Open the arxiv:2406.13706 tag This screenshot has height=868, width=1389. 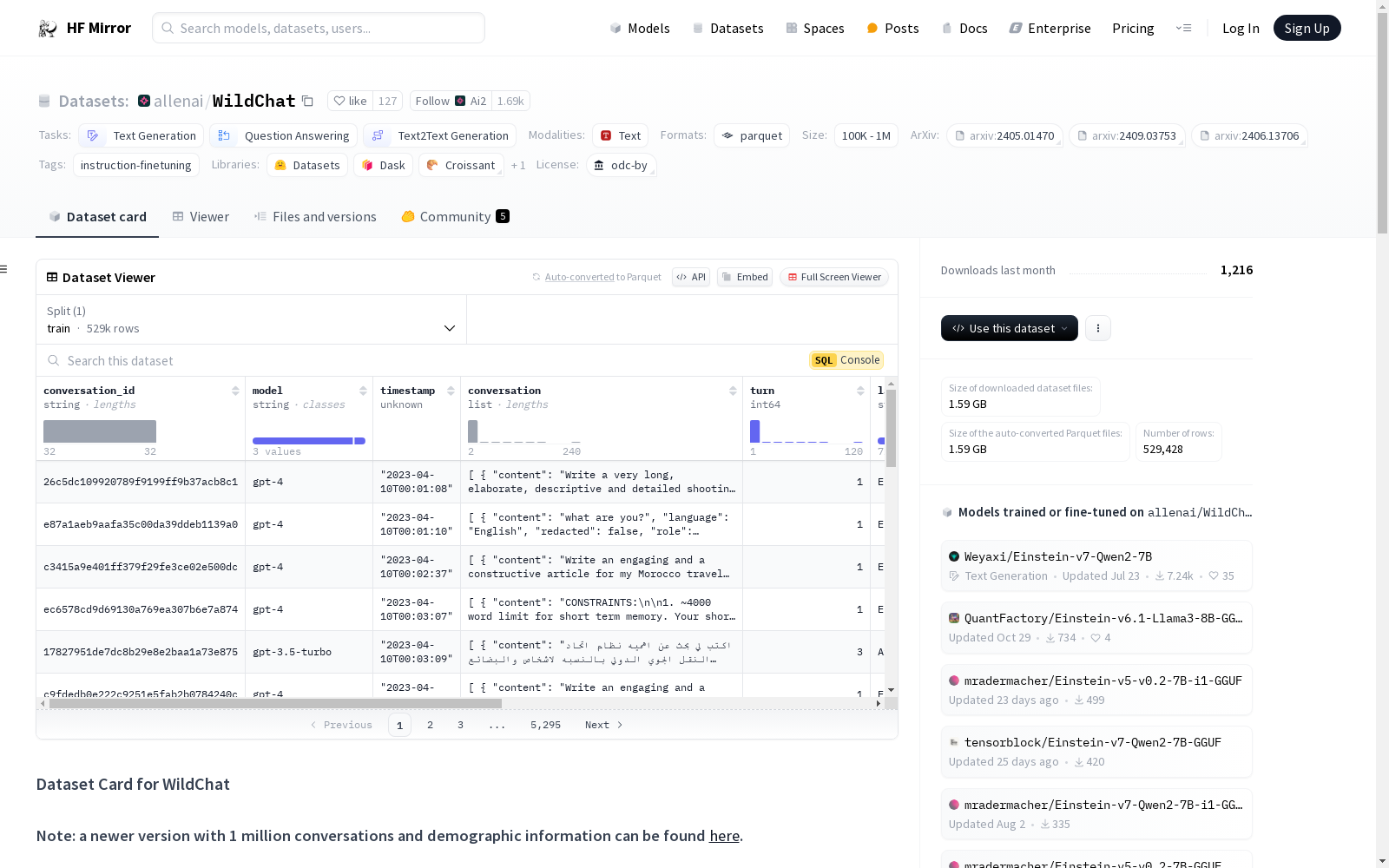pyautogui.click(x=1249, y=135)
